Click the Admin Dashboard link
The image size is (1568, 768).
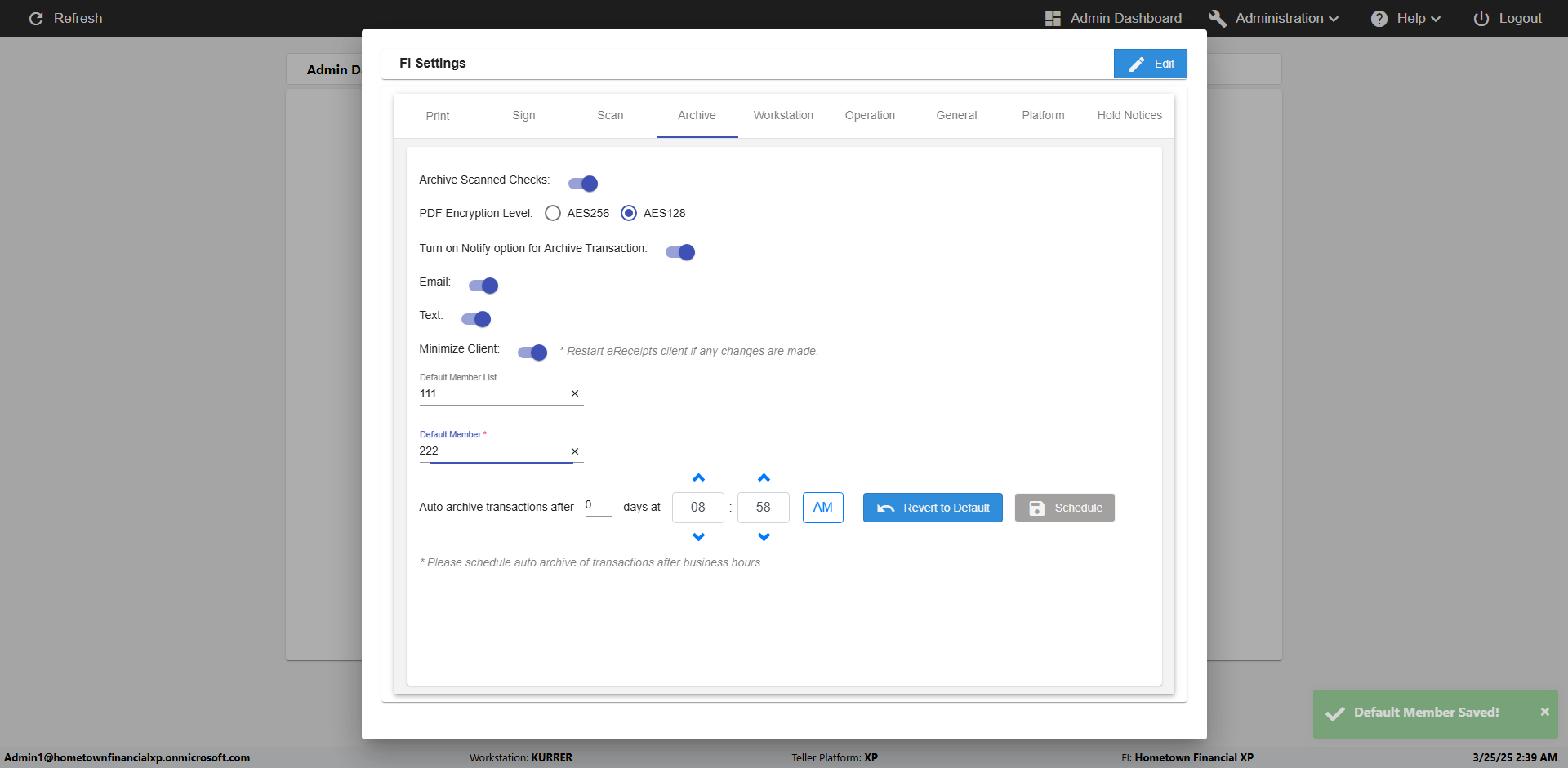click(x=1126, y=18)
